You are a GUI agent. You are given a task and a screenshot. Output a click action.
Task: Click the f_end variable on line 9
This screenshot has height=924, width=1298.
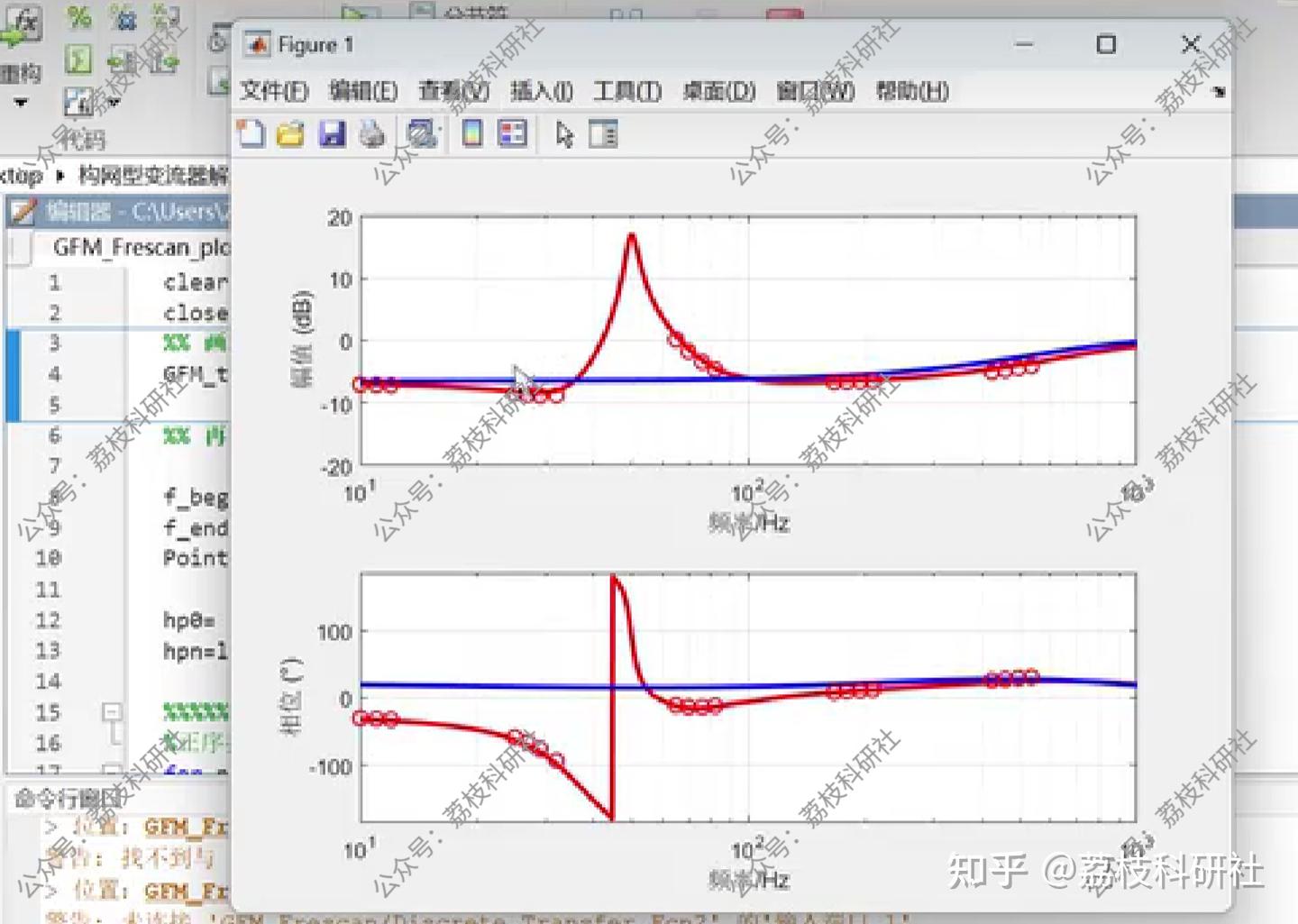196,527
